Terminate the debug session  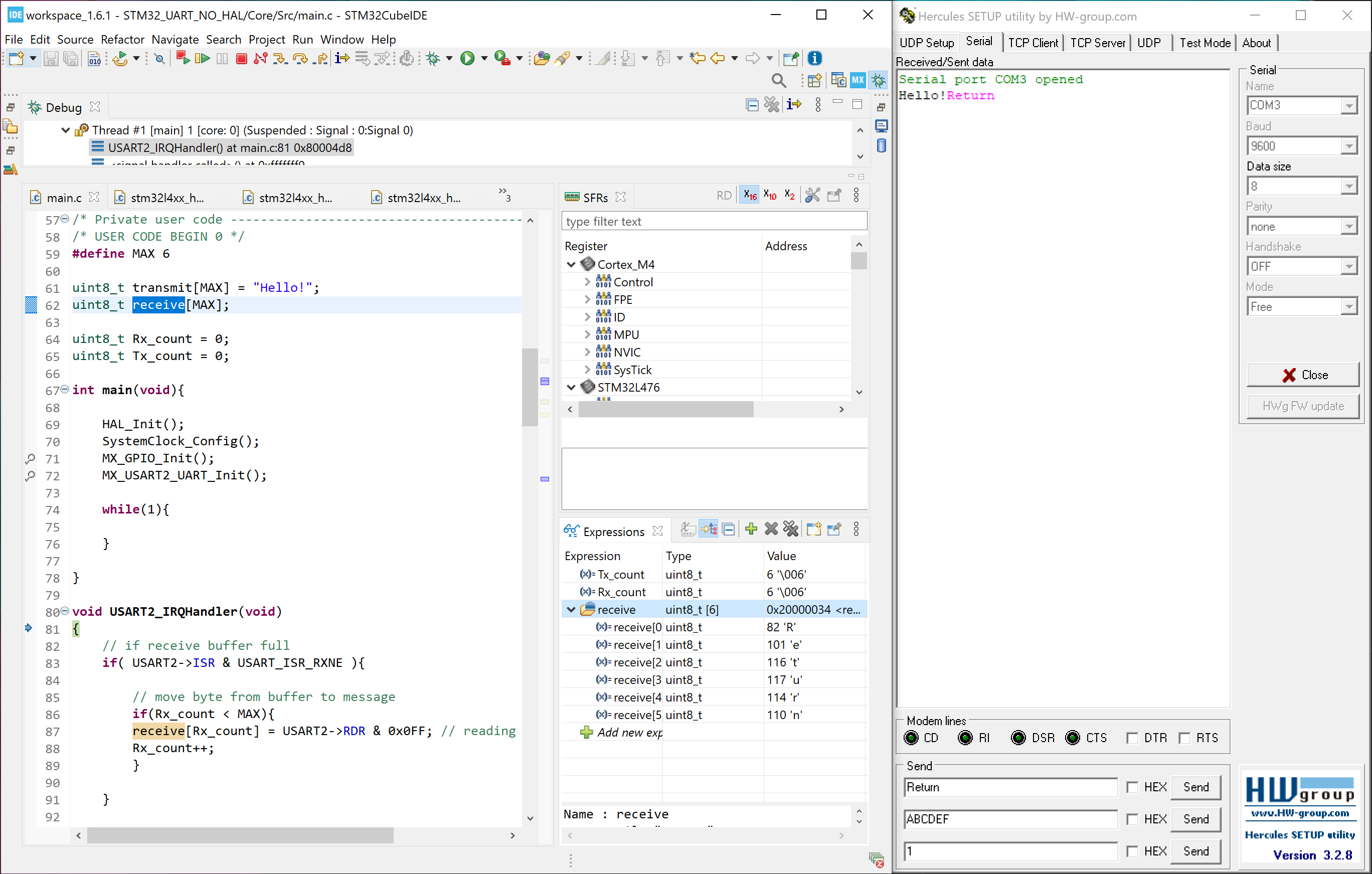point(241,58)
